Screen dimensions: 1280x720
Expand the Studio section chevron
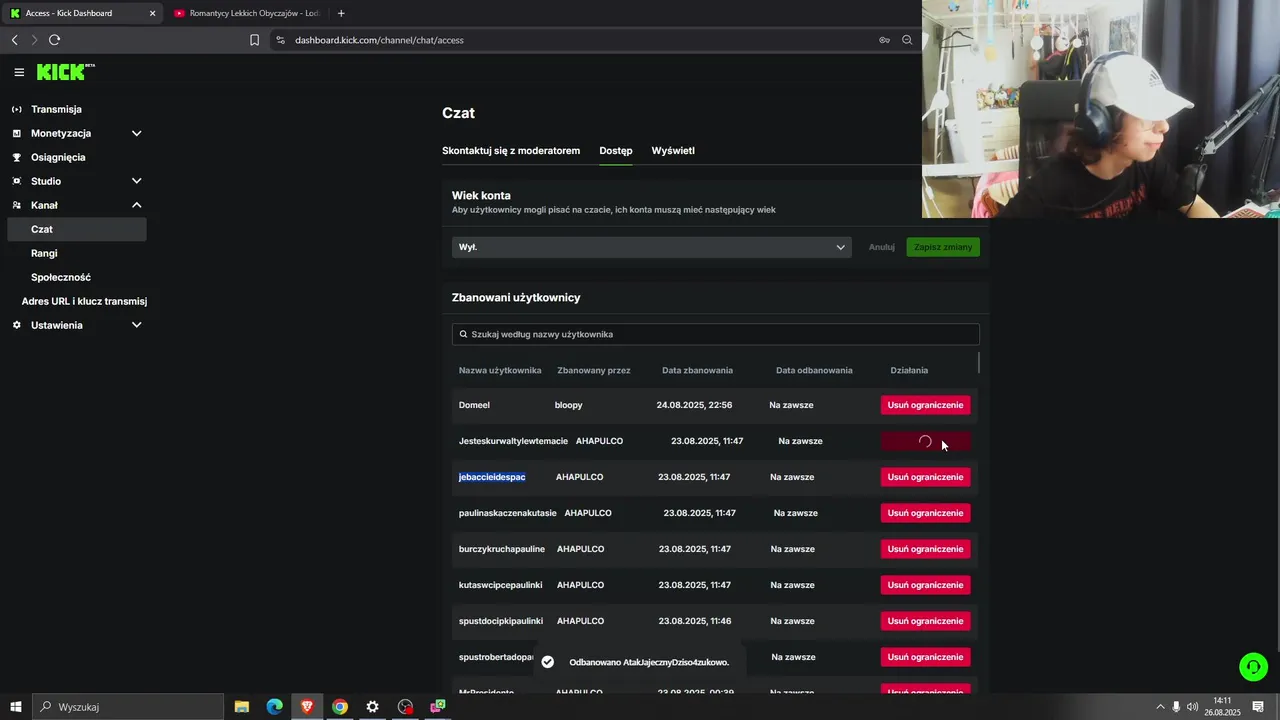tap(137, 181)
